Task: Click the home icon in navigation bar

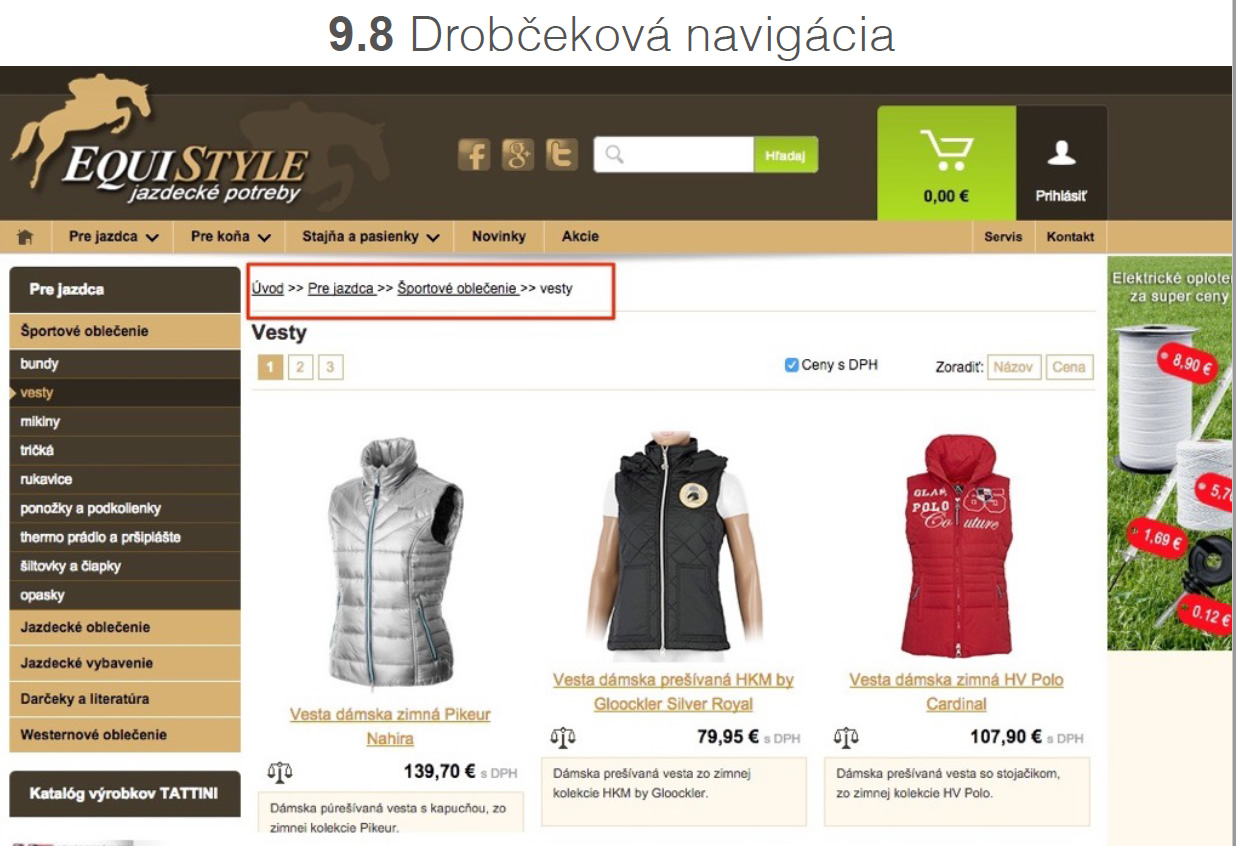Action: 26,237
